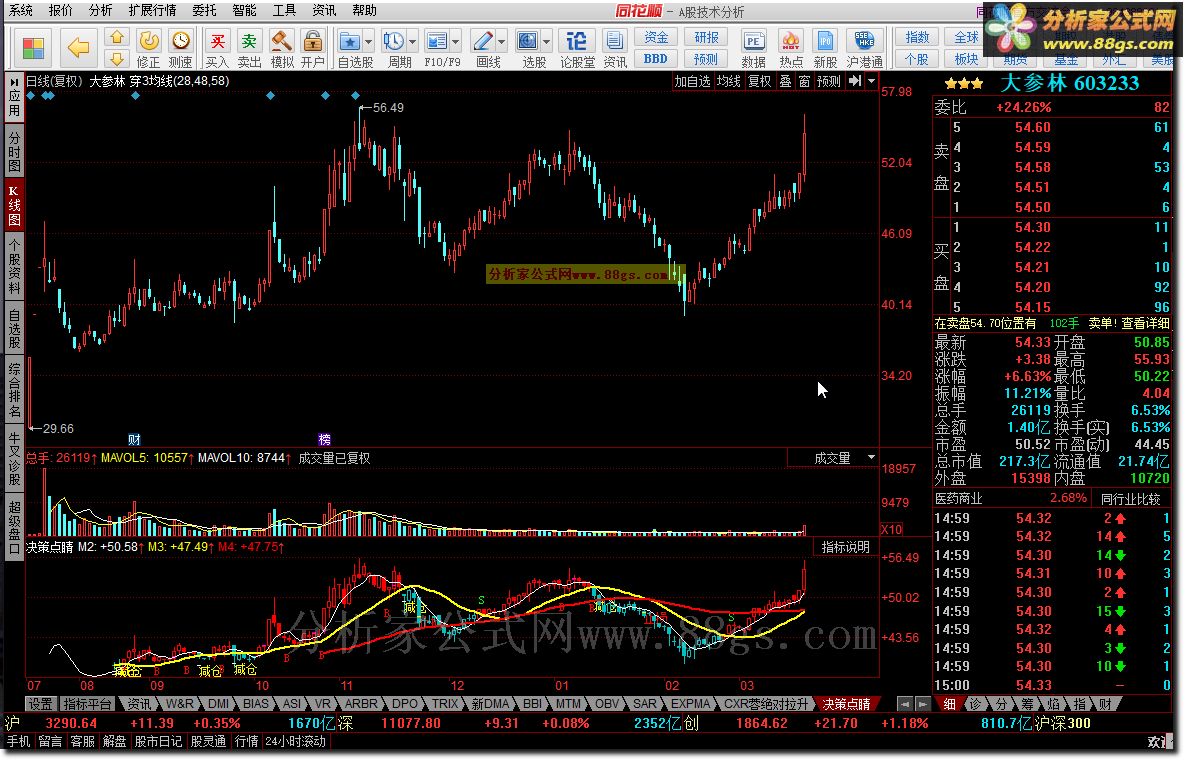Toggle the 复权 price adjustment button
This screenshot has height=760, width=1185.
click(x=760, y=81)
